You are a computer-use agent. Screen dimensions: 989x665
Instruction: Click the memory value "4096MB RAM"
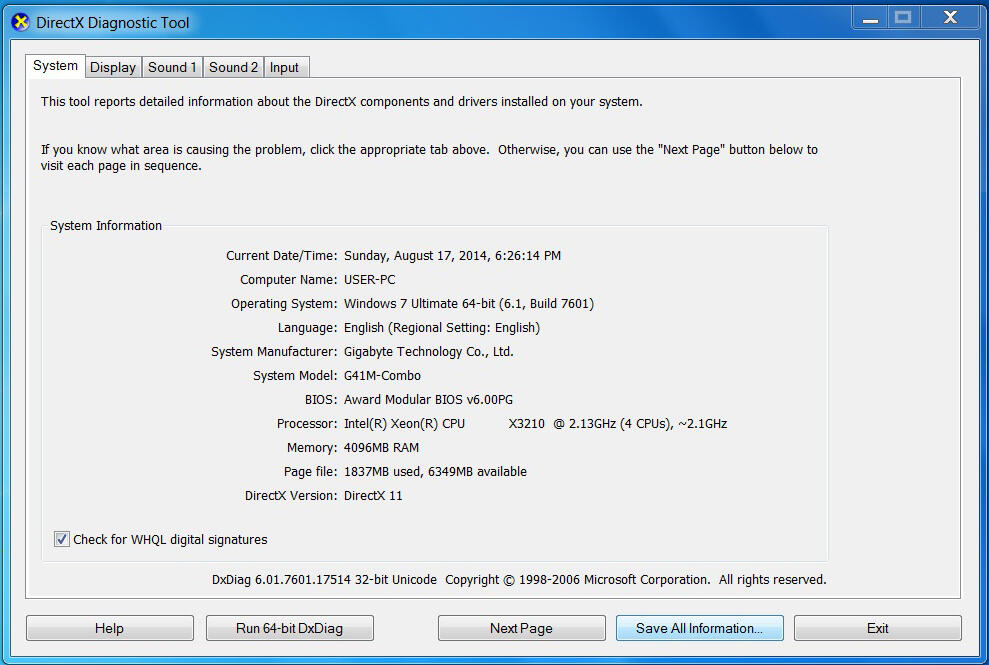click(382, 447)
